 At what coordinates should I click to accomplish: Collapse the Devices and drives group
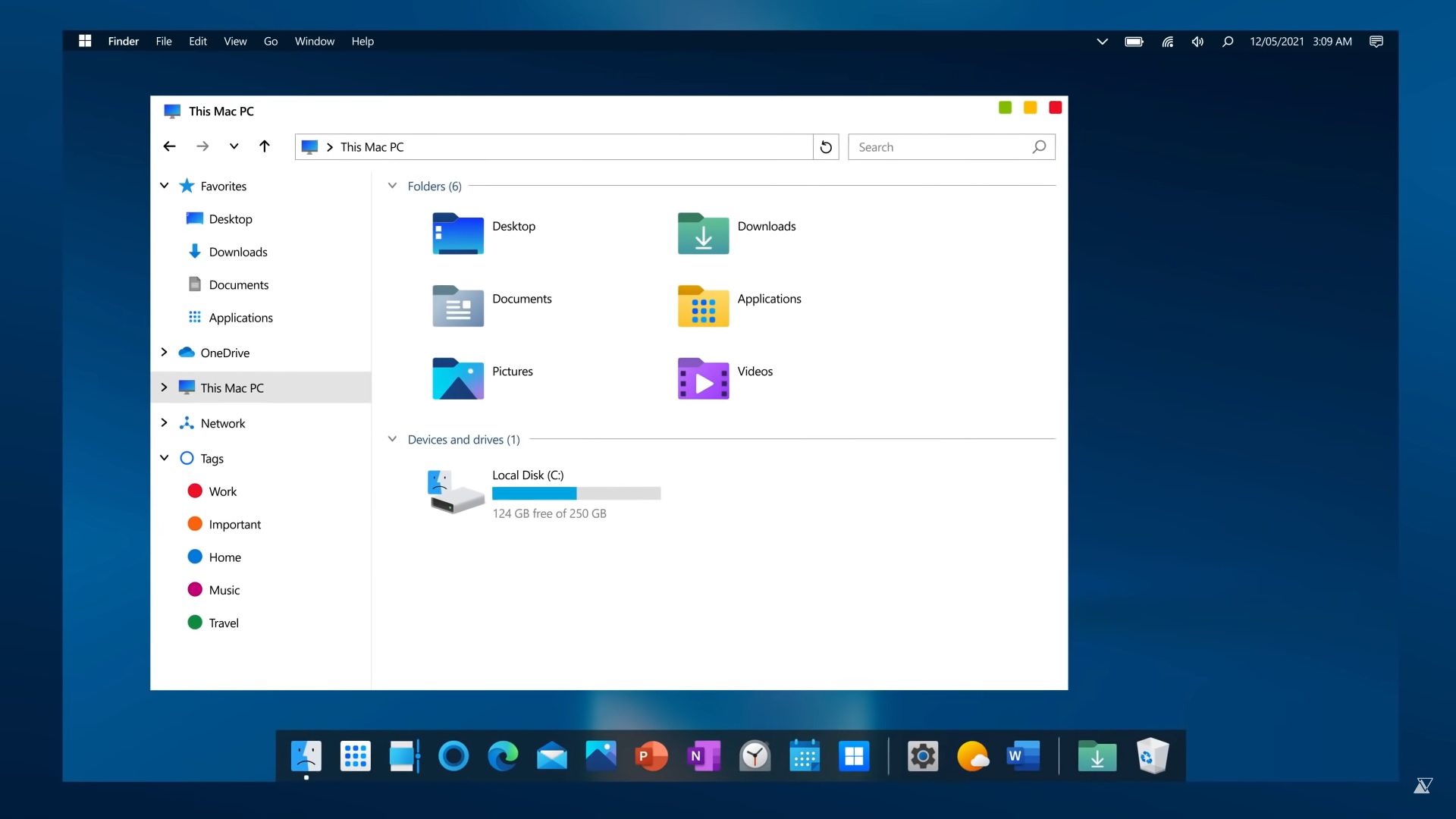392,439
